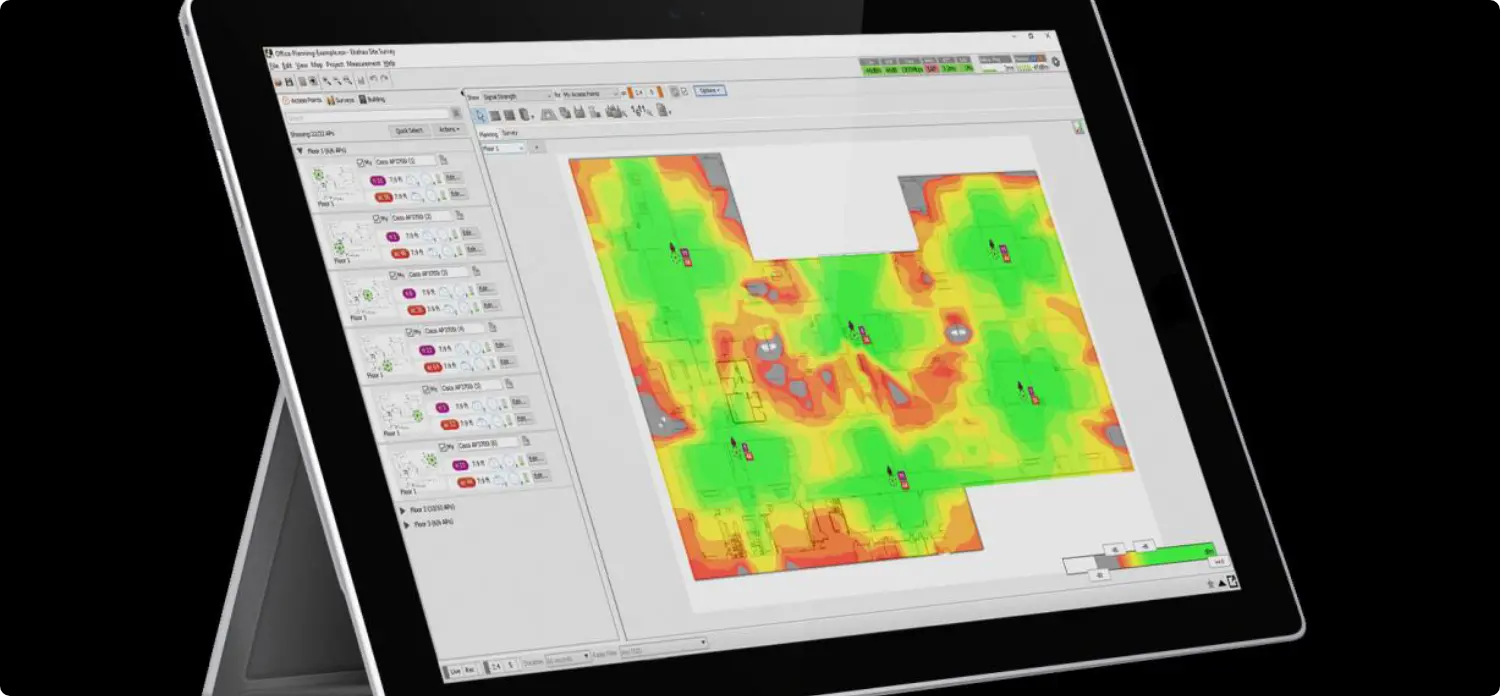Viewport: 1500px width, 696px height.
Task: Open the Map menu
Action: coord(317,65)
